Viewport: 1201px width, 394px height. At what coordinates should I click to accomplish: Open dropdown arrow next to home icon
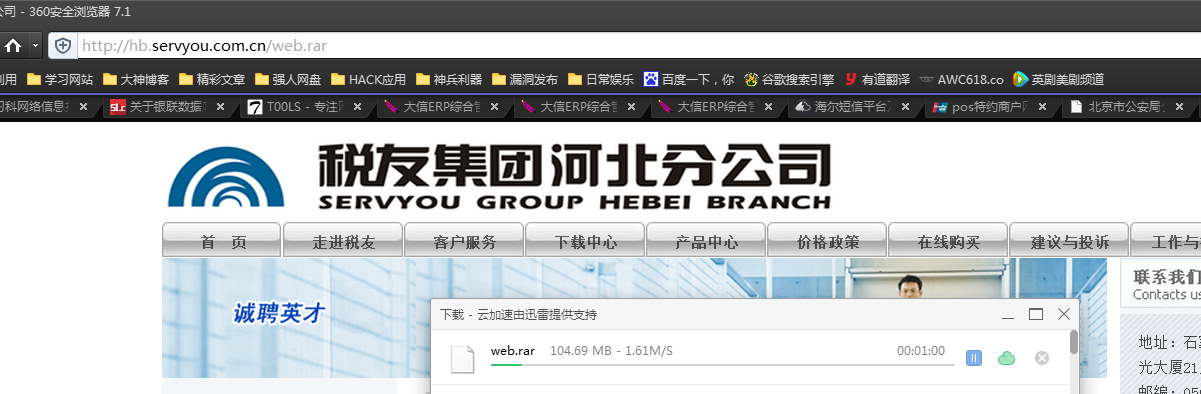35,46
